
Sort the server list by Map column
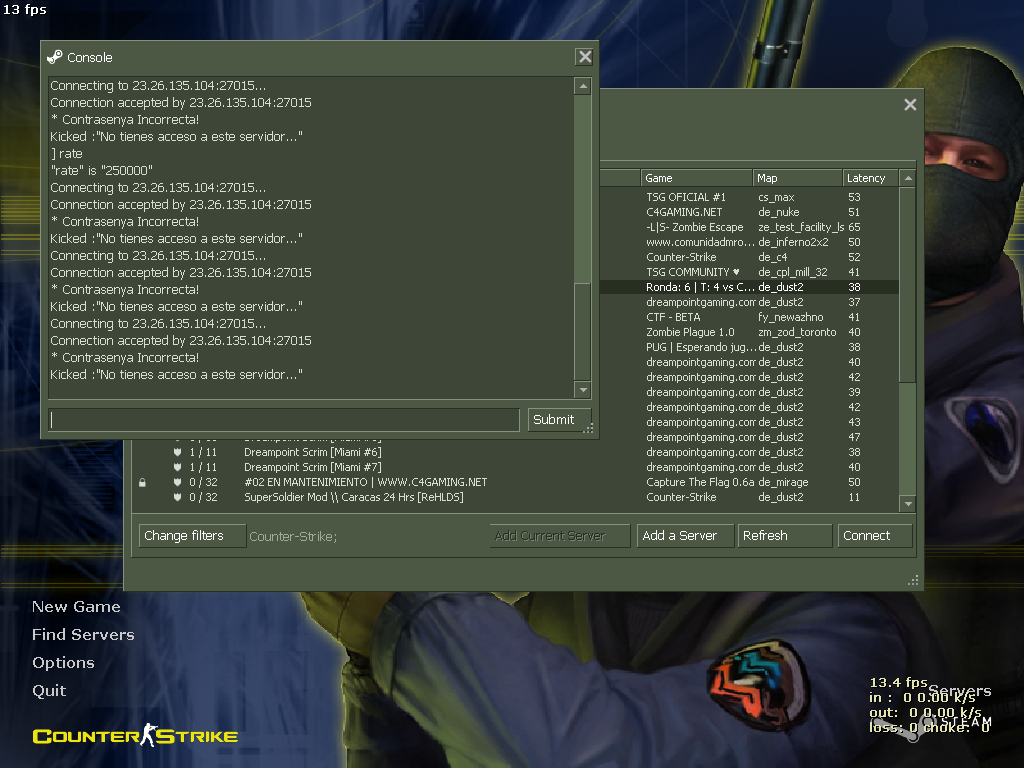click(796, 178)
